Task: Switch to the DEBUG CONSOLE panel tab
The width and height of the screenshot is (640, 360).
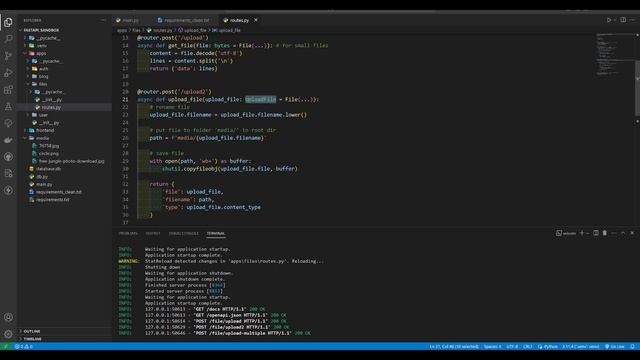Action: pos(184,233)
